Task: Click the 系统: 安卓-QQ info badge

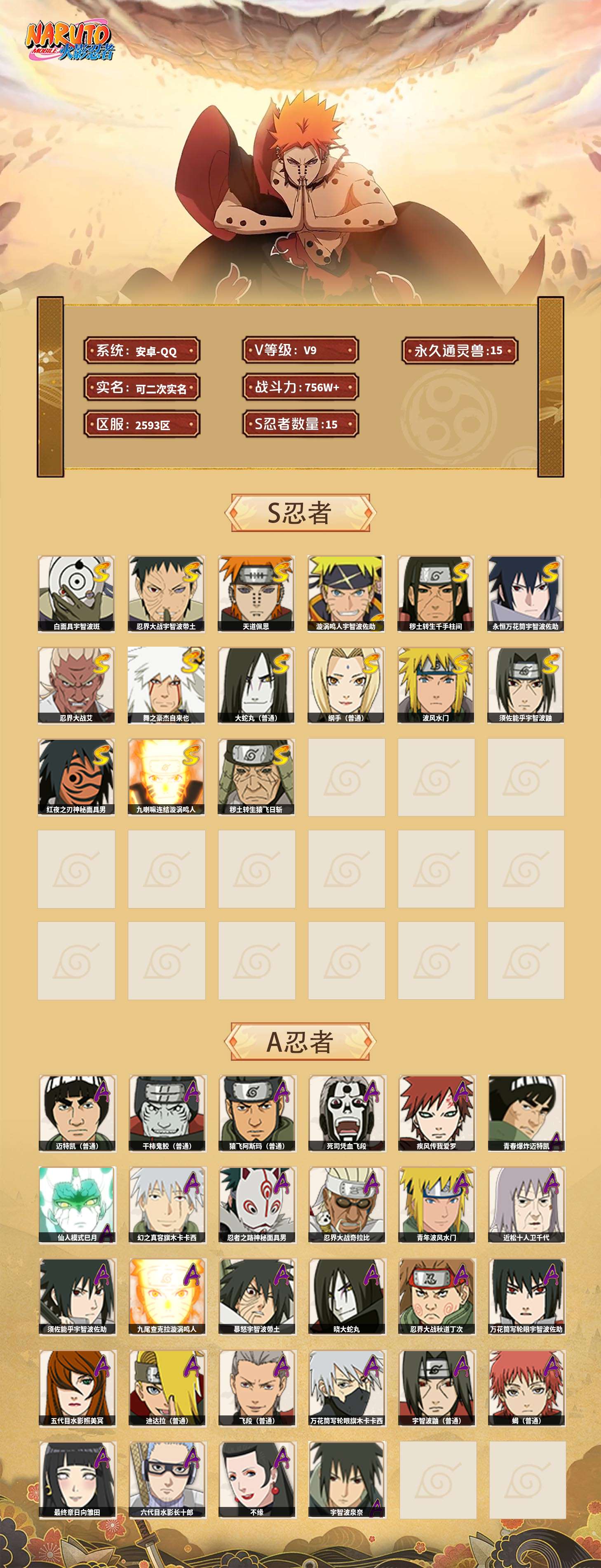Action: 142,351
